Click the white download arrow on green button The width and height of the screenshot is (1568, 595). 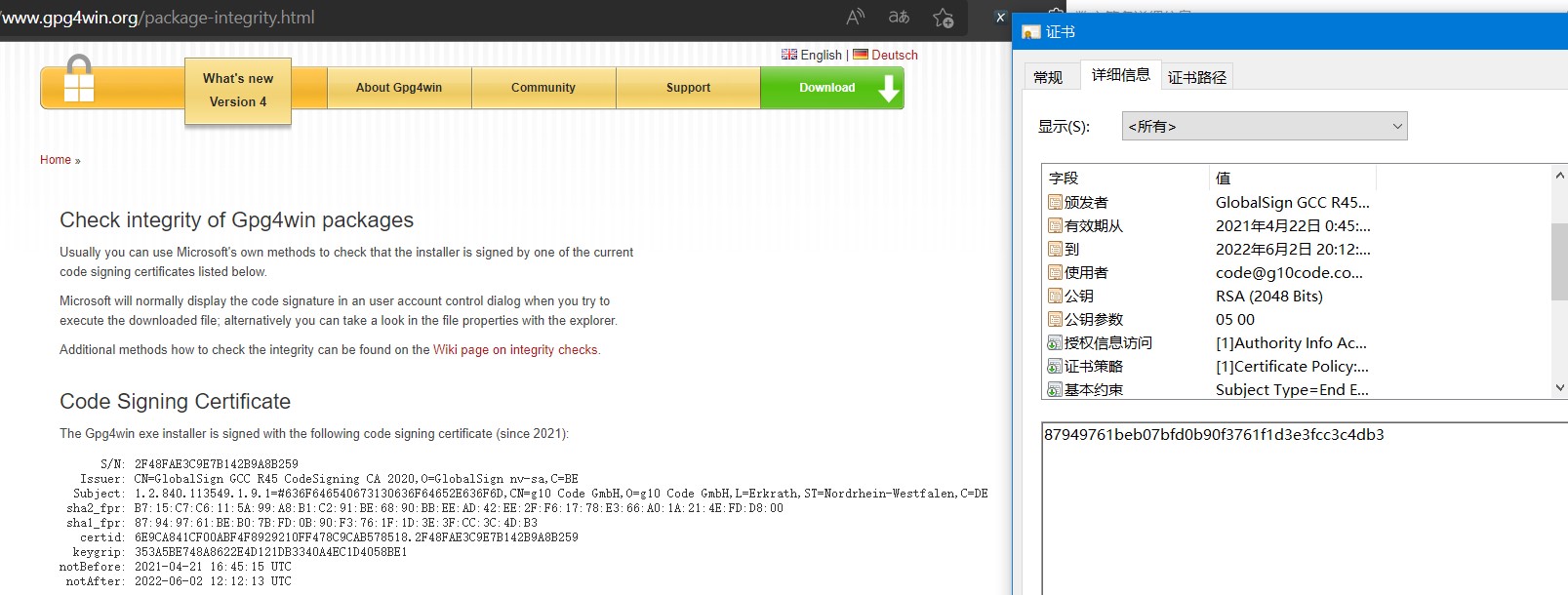coord(888,89)
